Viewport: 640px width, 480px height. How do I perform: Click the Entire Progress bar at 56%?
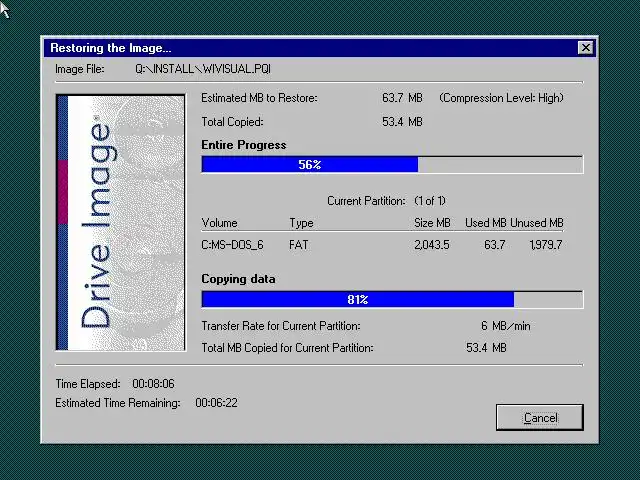(392, 164)
